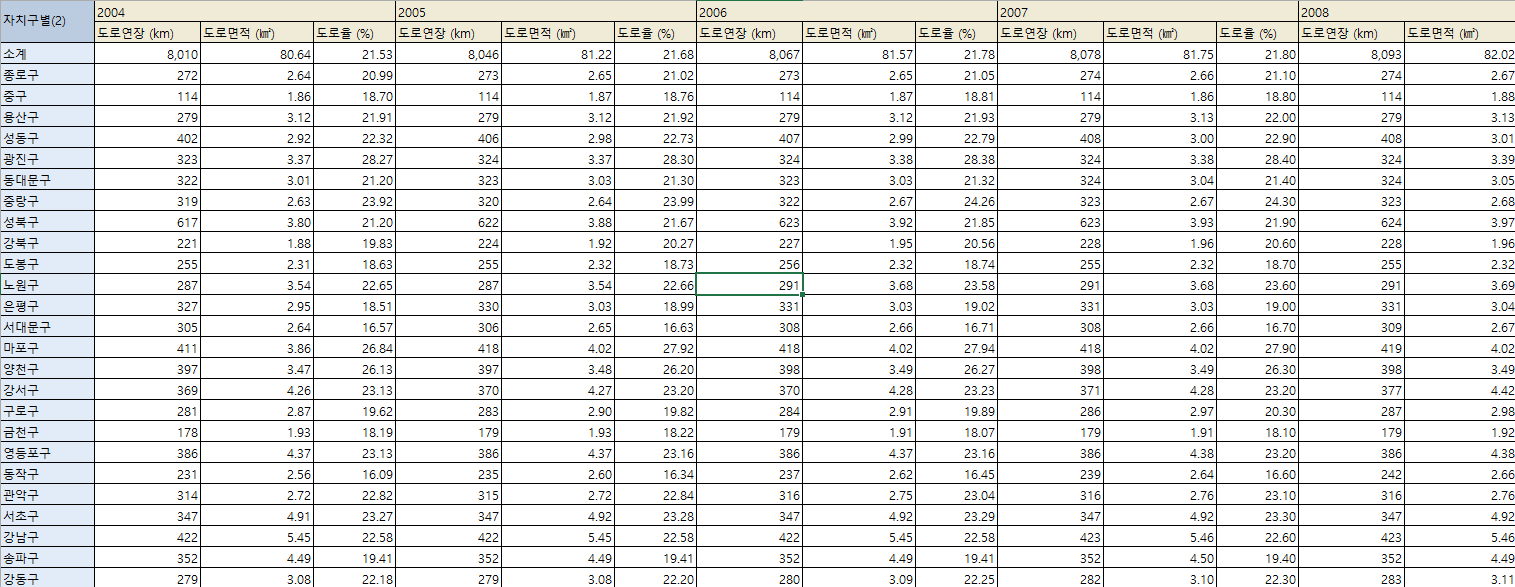
Task: Select 강북구 2005 도로율 cell showing 20.27
Action: tap(655, 243)
